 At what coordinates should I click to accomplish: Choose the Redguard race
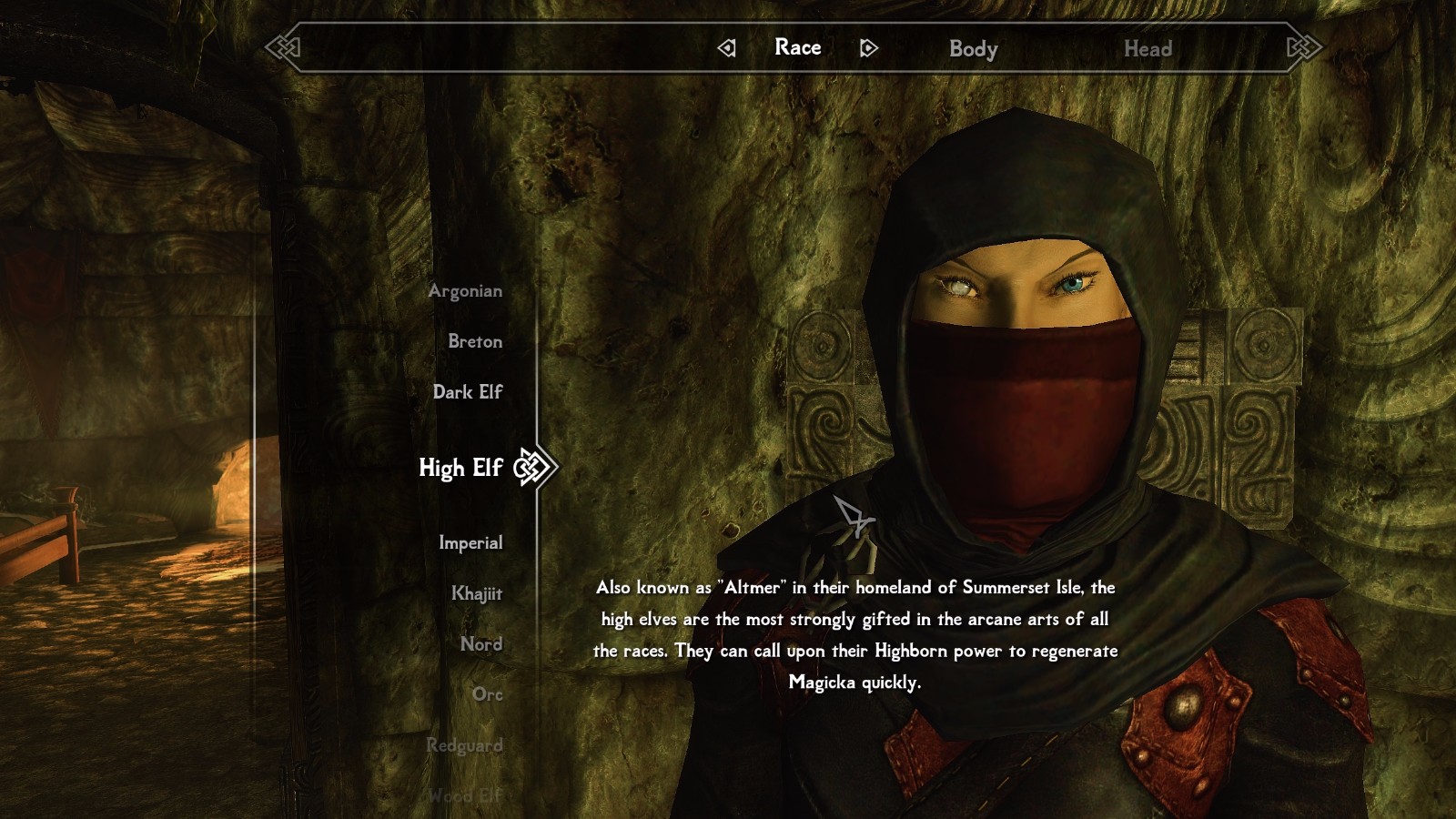click(464, 745)
